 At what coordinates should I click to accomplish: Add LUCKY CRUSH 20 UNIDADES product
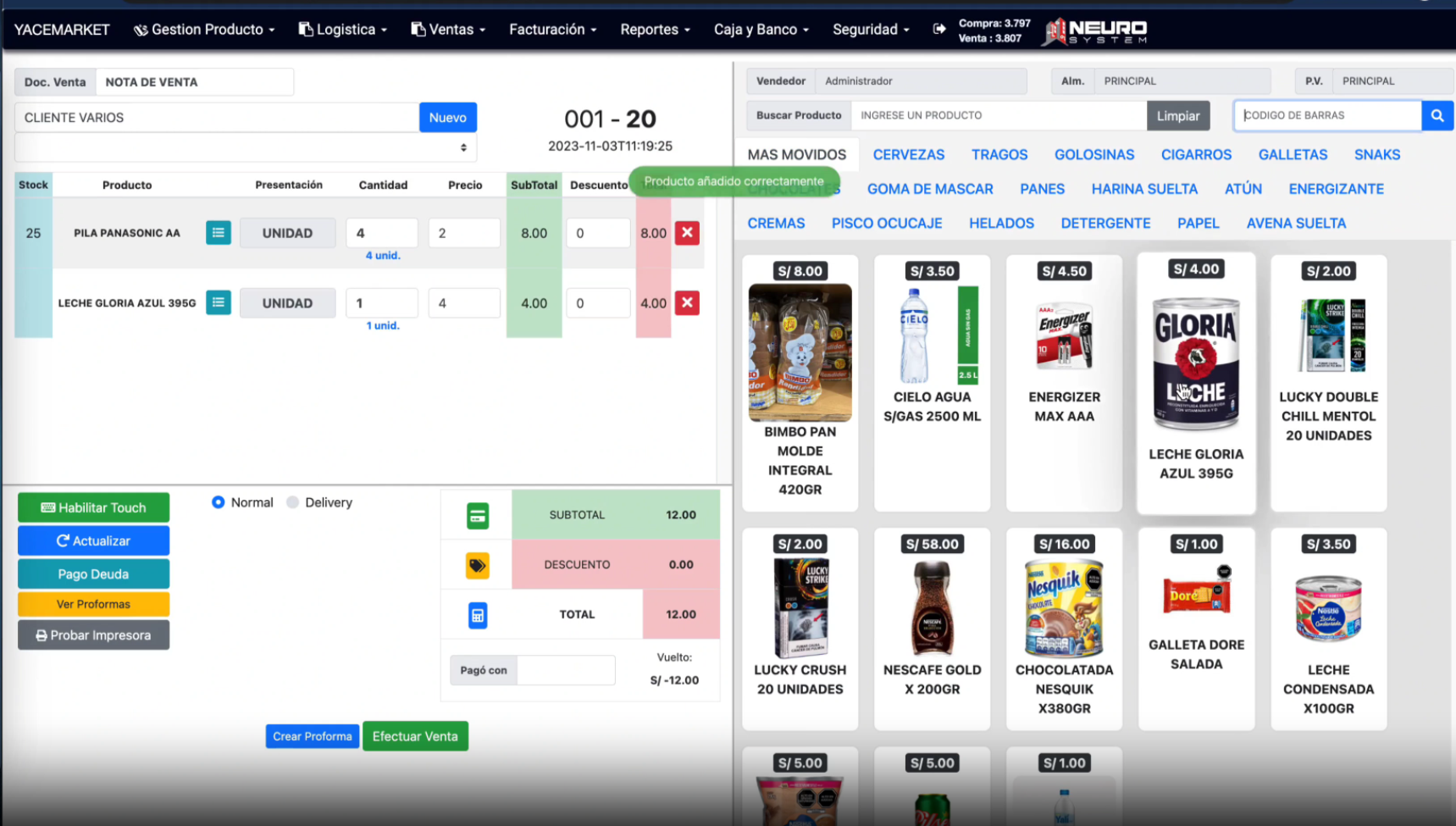pyautogui.click(x=800, y=629)
